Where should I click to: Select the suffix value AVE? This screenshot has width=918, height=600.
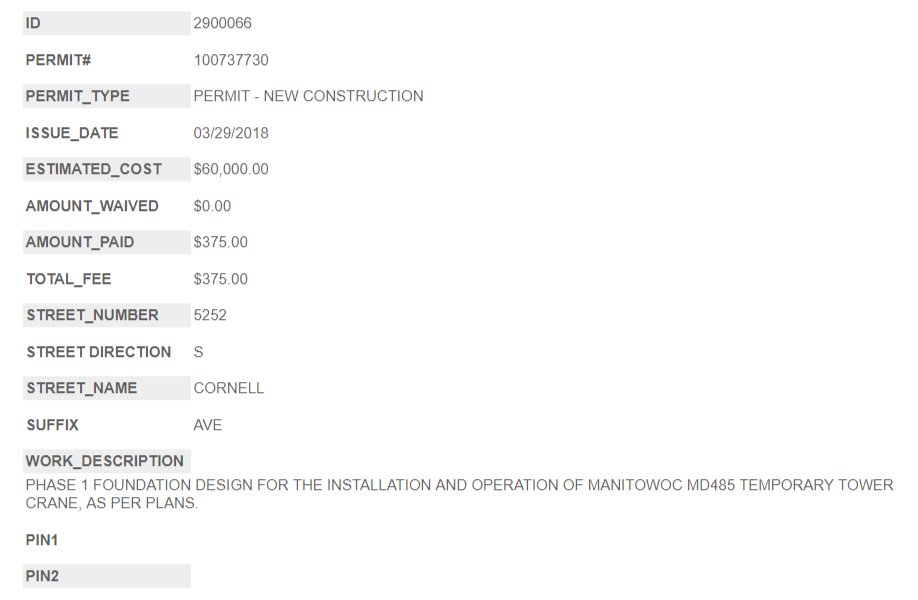pos(208,425)
